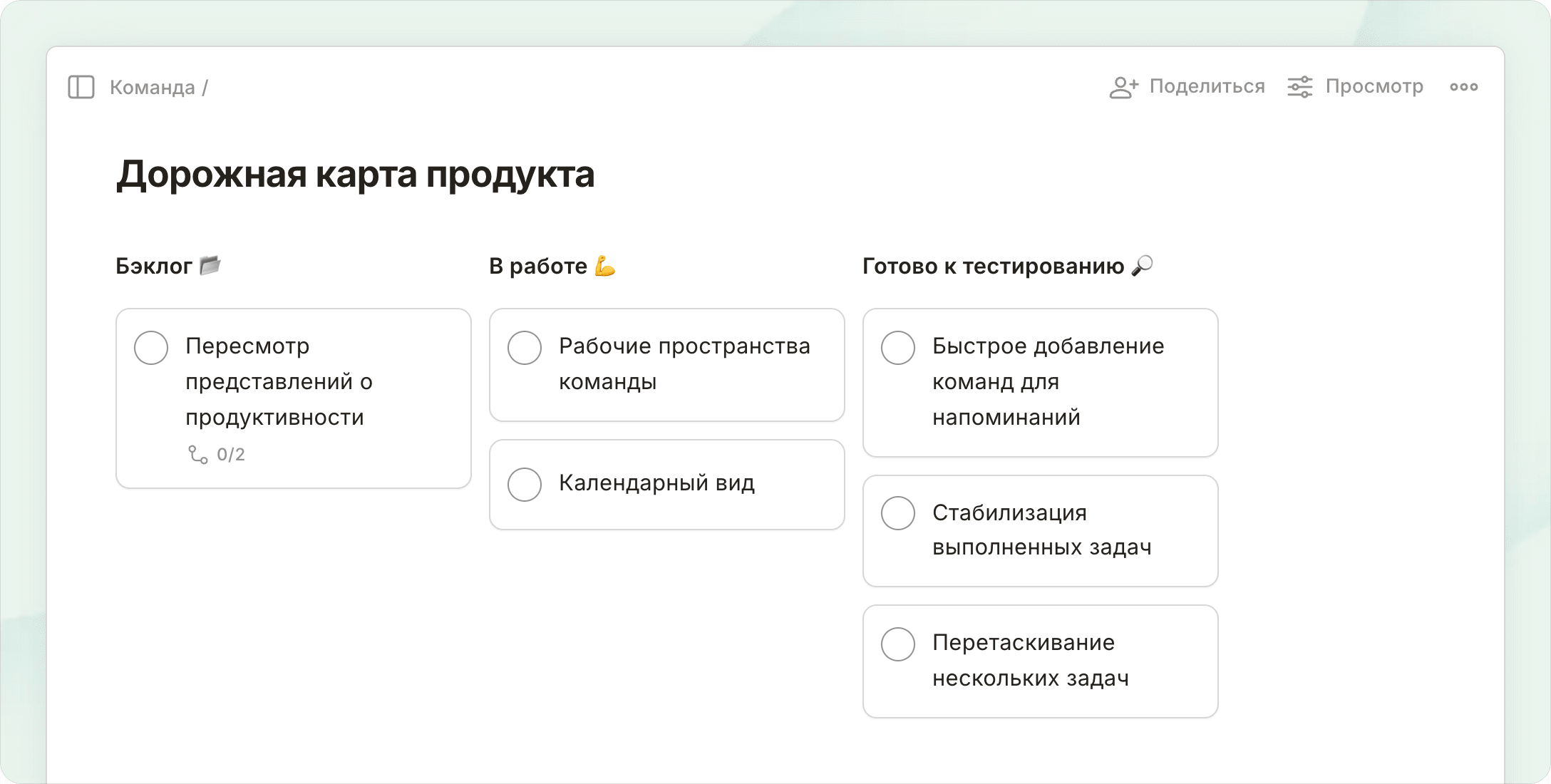1551x784 pixels.
Task: Complete Стабилизация выполненных задач task circle
Action: pyautogui.click(x=898, y=513)
